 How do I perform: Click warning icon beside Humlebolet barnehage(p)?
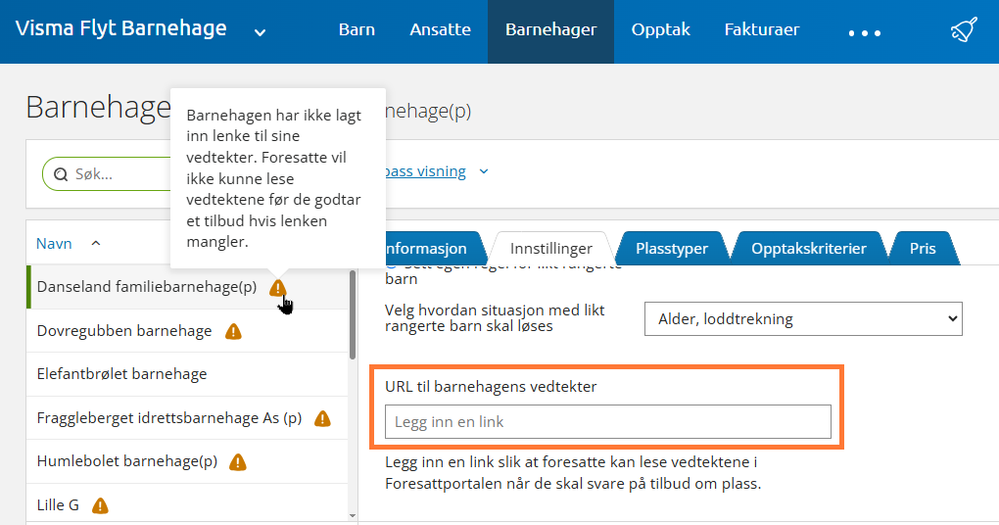(238, 462)
